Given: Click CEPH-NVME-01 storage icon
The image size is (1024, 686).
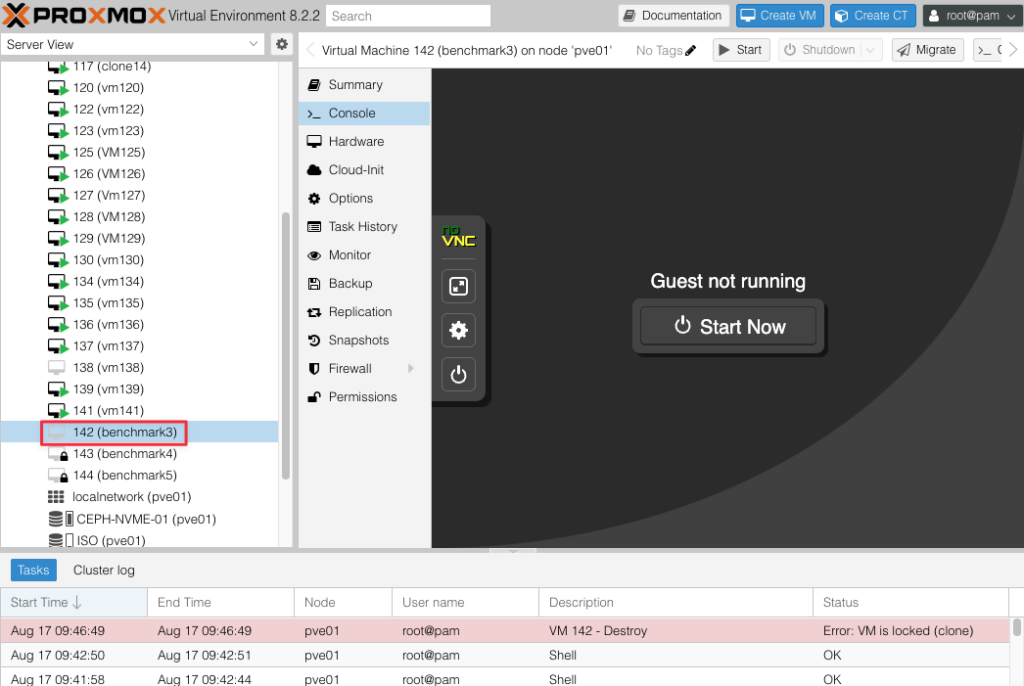Looking at the screenshot, I should [x=61, y=519].
